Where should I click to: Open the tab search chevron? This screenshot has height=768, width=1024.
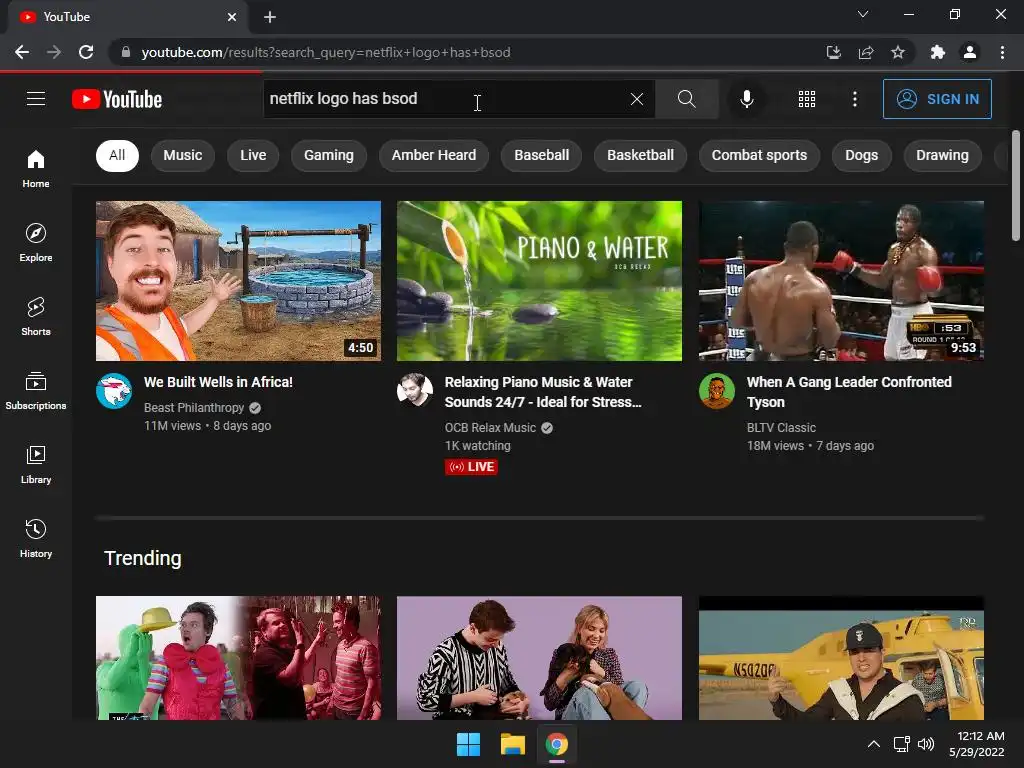click(x=863, y=14)
